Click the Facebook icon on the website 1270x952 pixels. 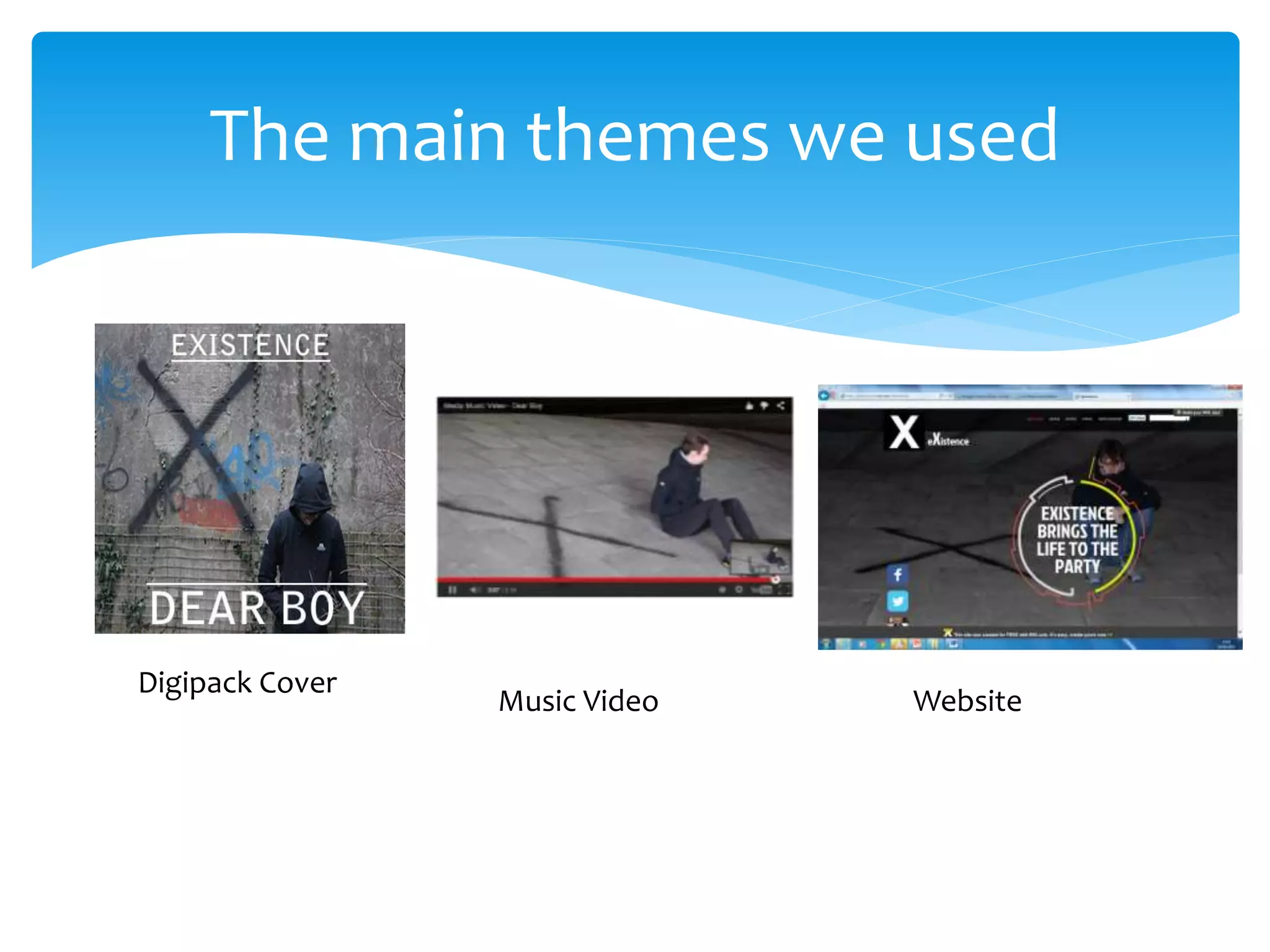pos(897,574)
